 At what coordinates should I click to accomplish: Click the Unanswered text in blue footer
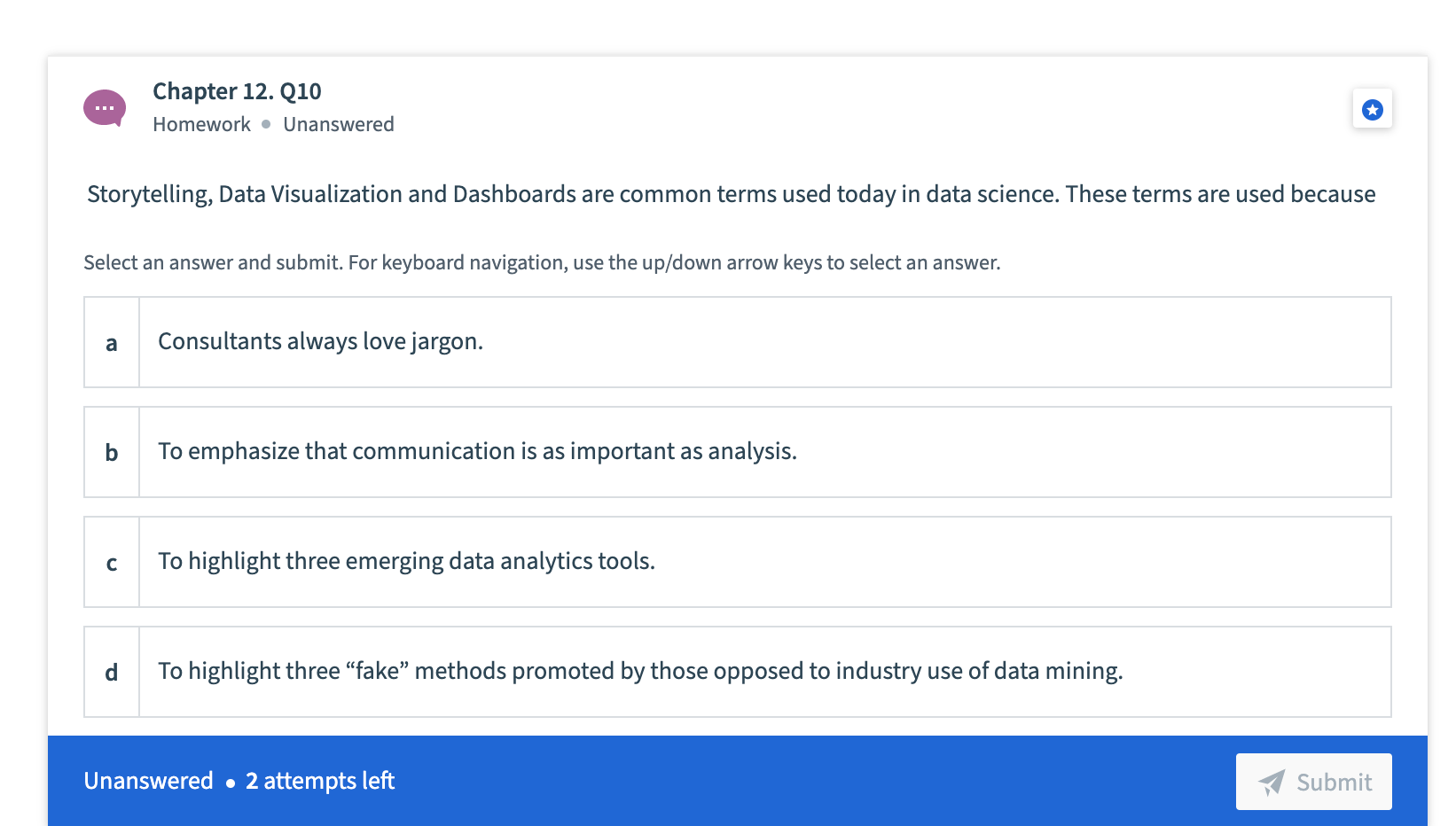[148, 781]
